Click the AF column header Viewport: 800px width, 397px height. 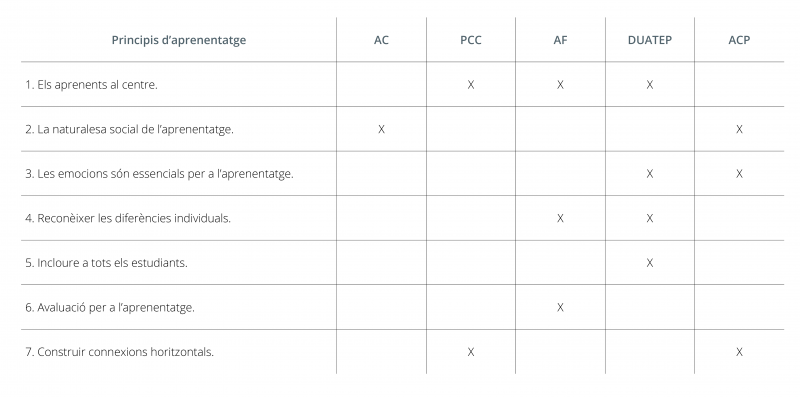point(560,40)
